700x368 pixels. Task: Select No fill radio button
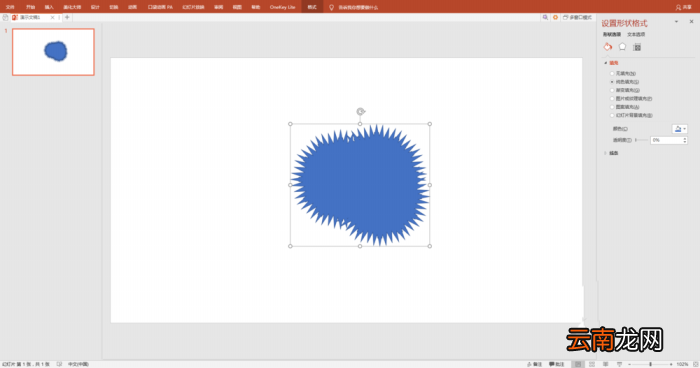click(x=612, y=73)
